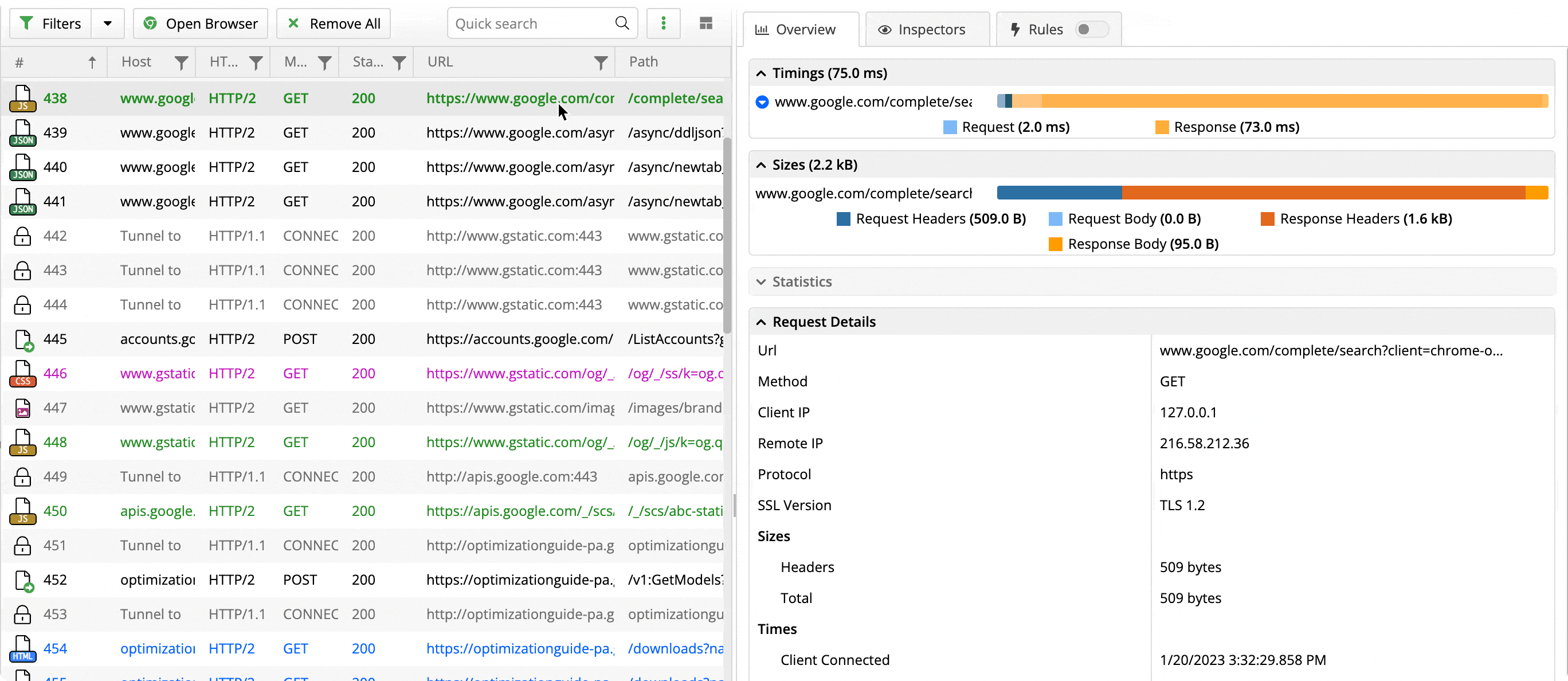Click the JSON icon beside request 439
Image resolution: width=1568 pixels, height=681 pixels.
[x=22, y=132]
